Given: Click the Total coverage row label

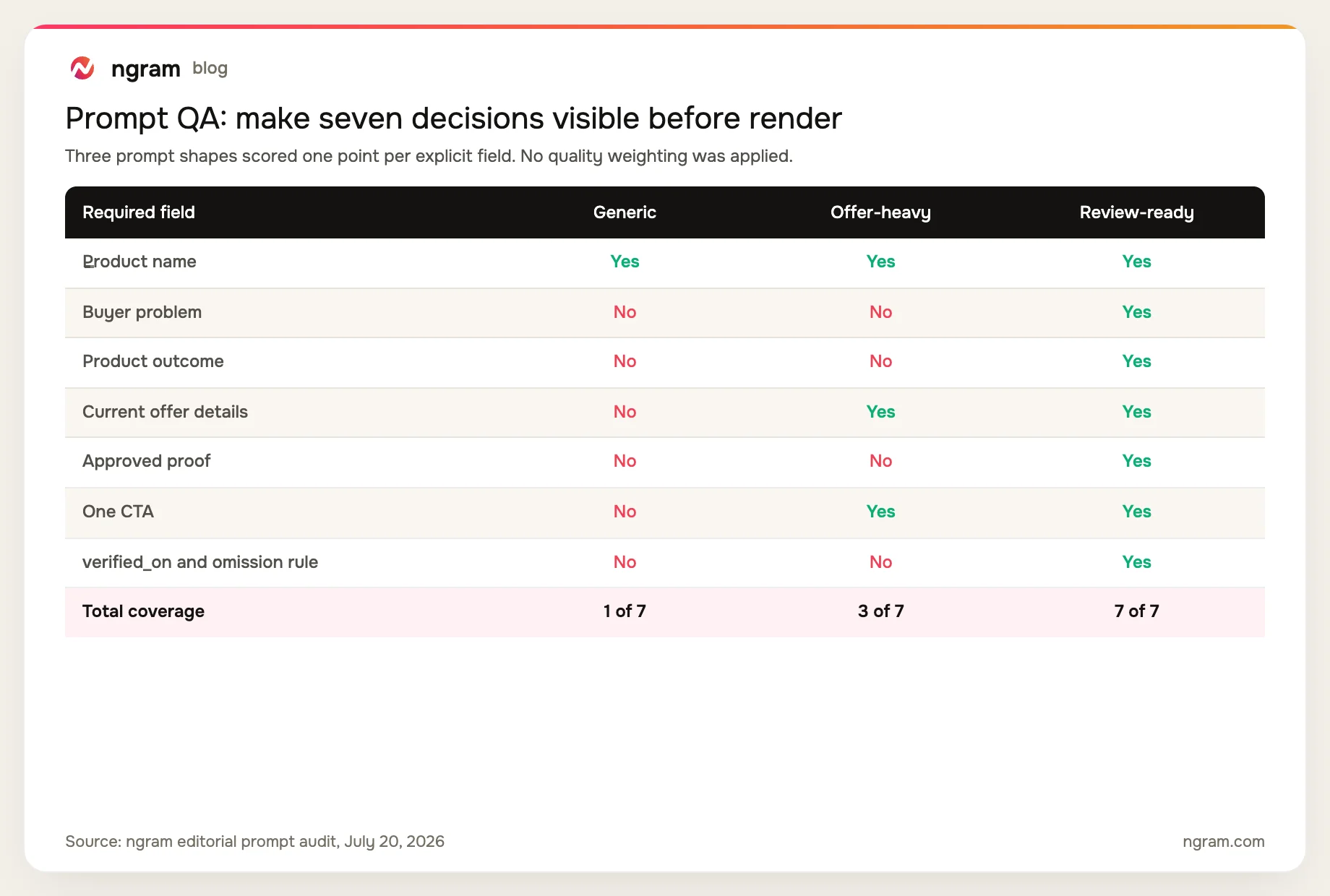Looking at the screenshot, I should click(143, 611).
